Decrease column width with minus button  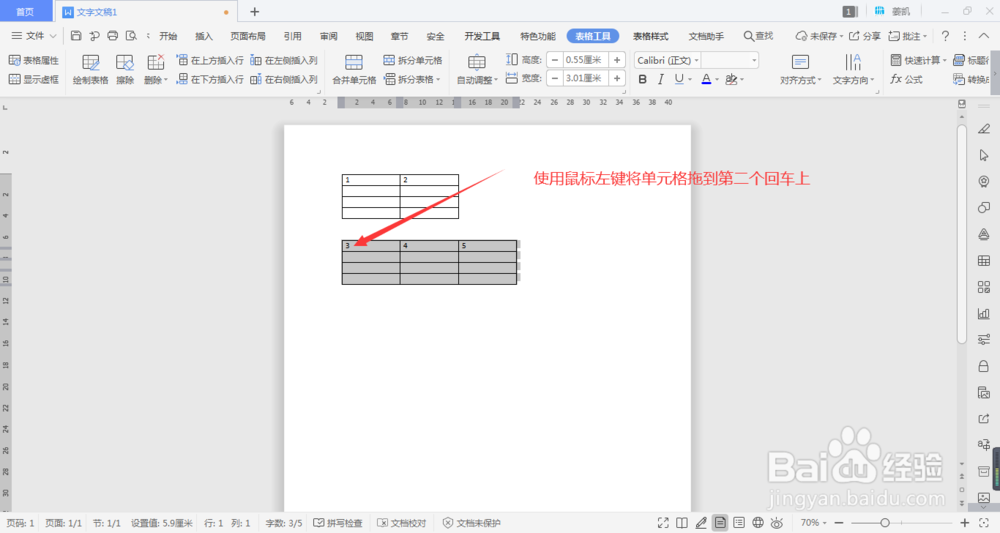555,78
